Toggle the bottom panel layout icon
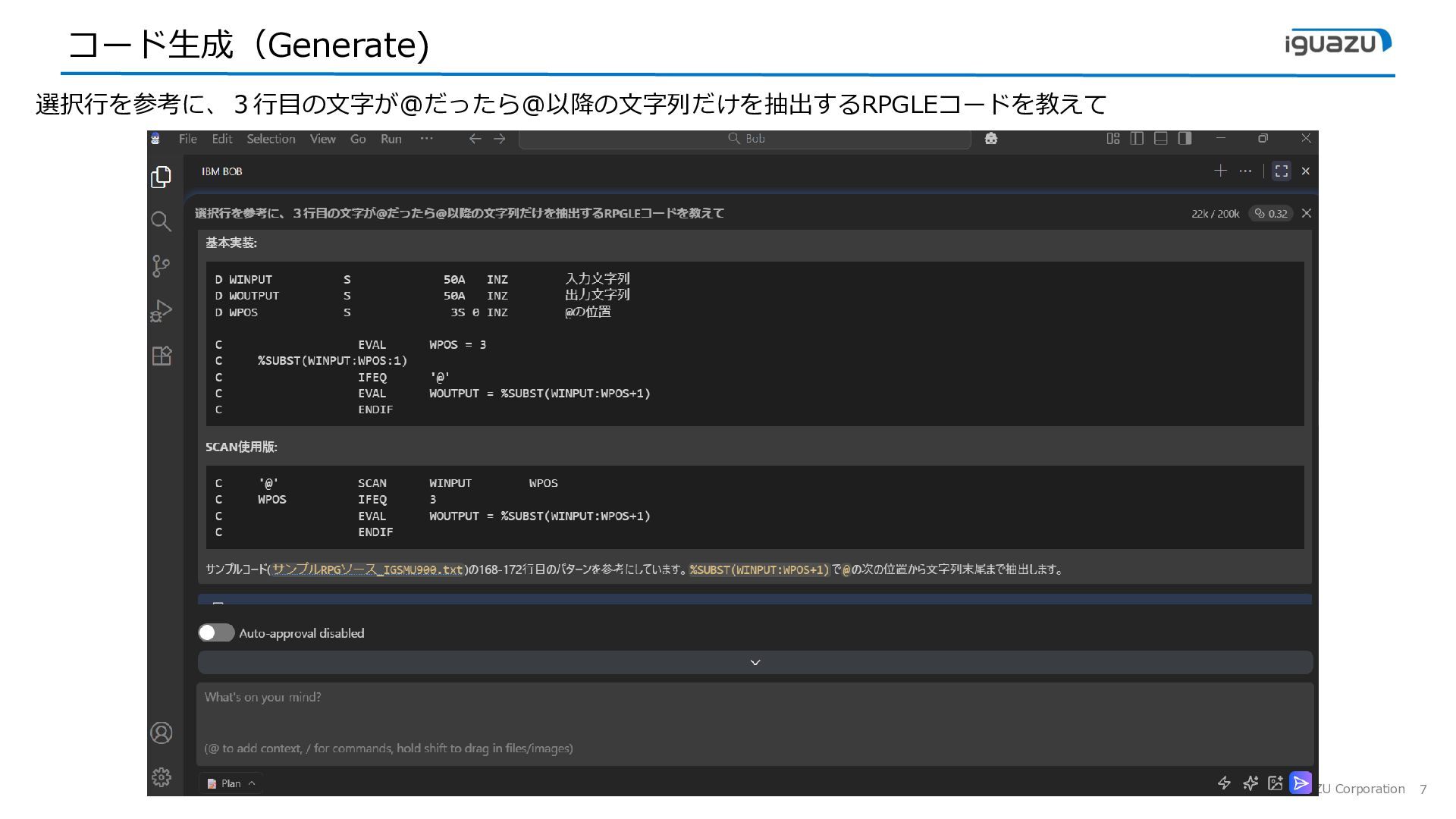The height and width of the screenshot is (819, 1456). 1161,138
